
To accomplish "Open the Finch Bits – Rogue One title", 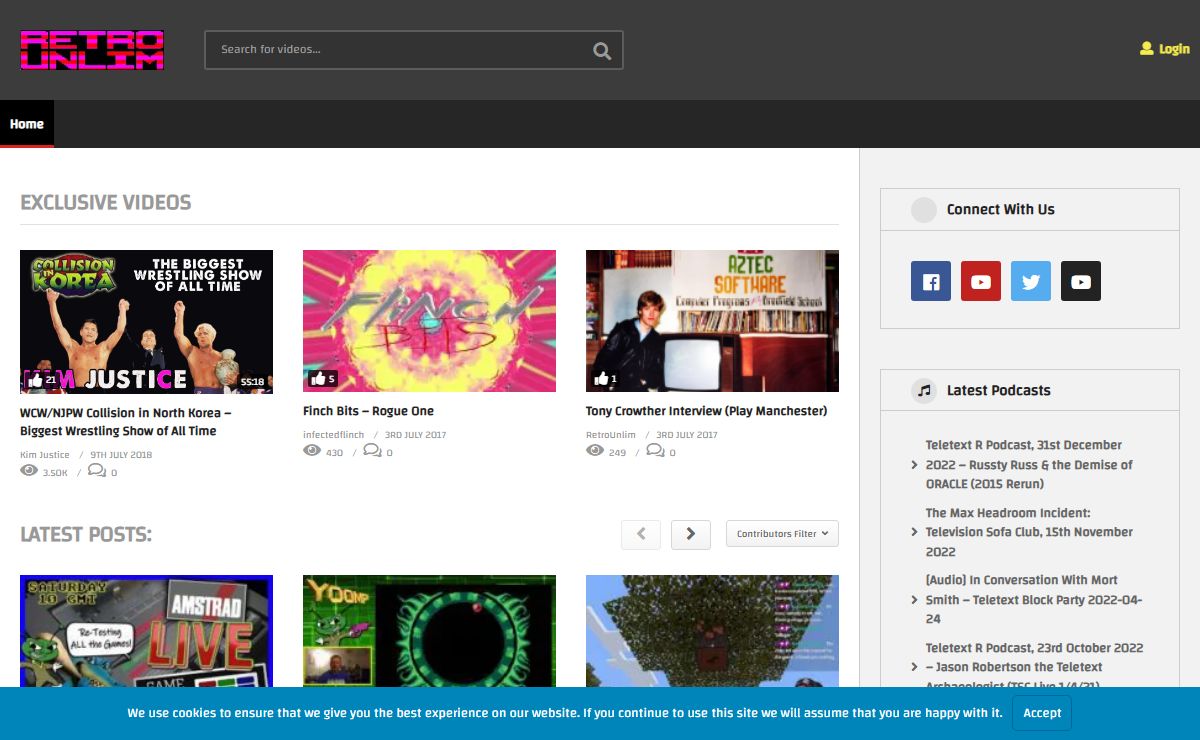I will click(x=368, y=411).
